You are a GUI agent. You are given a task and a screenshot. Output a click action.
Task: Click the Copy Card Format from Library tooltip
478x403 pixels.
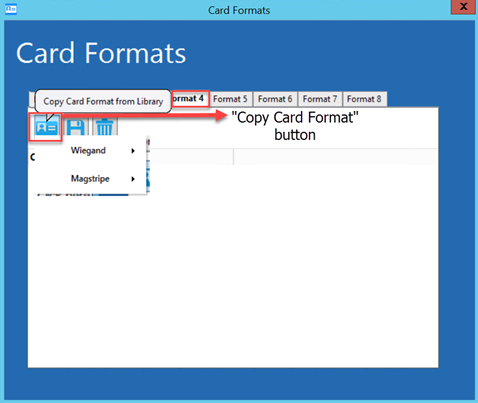pos(103,101)
